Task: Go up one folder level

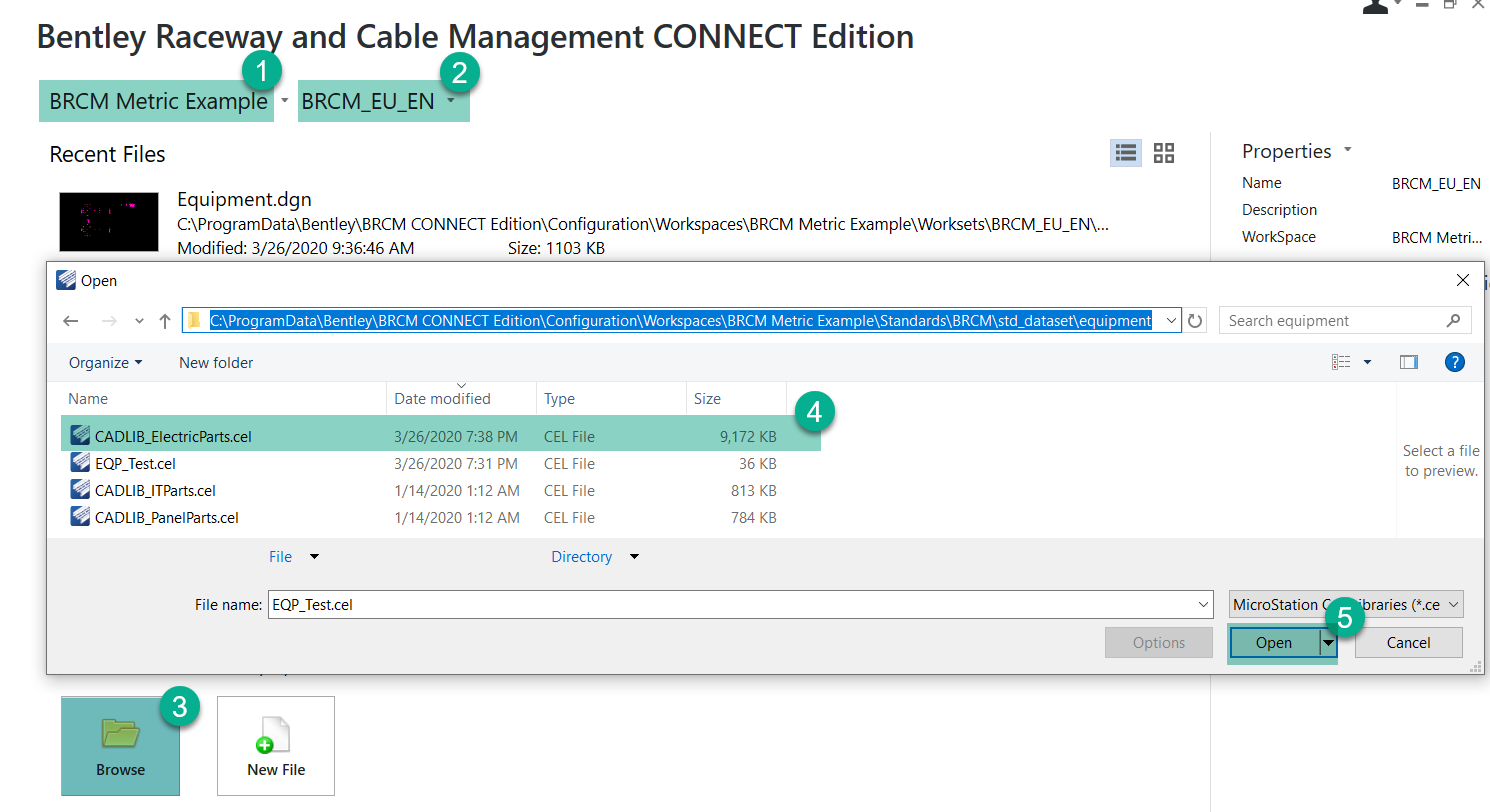Action: click(x=165, y=321)
